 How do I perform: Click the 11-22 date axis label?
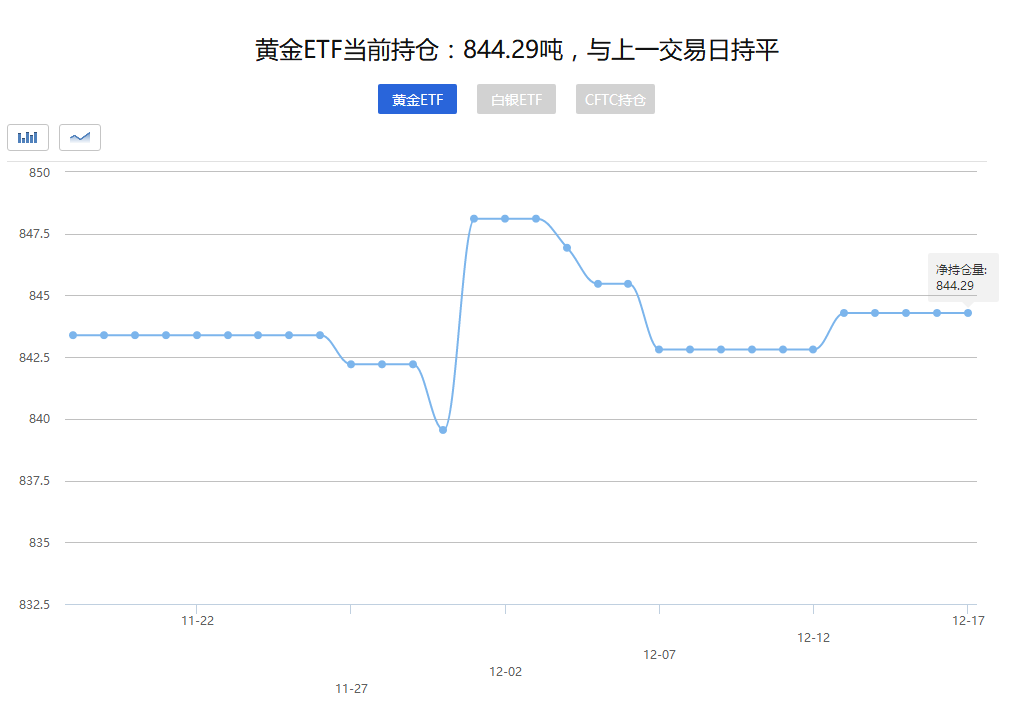(x=198, y=620)
